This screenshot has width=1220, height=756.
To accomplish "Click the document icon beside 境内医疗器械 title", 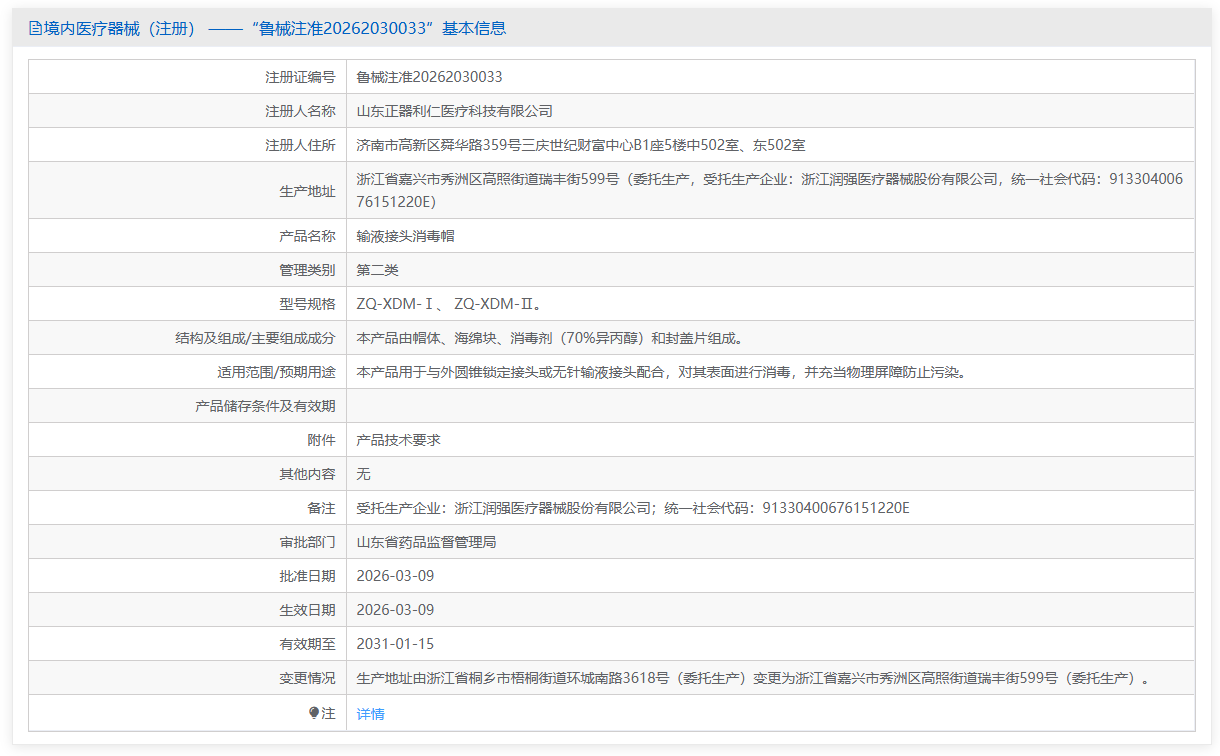I will click(35, 28).
